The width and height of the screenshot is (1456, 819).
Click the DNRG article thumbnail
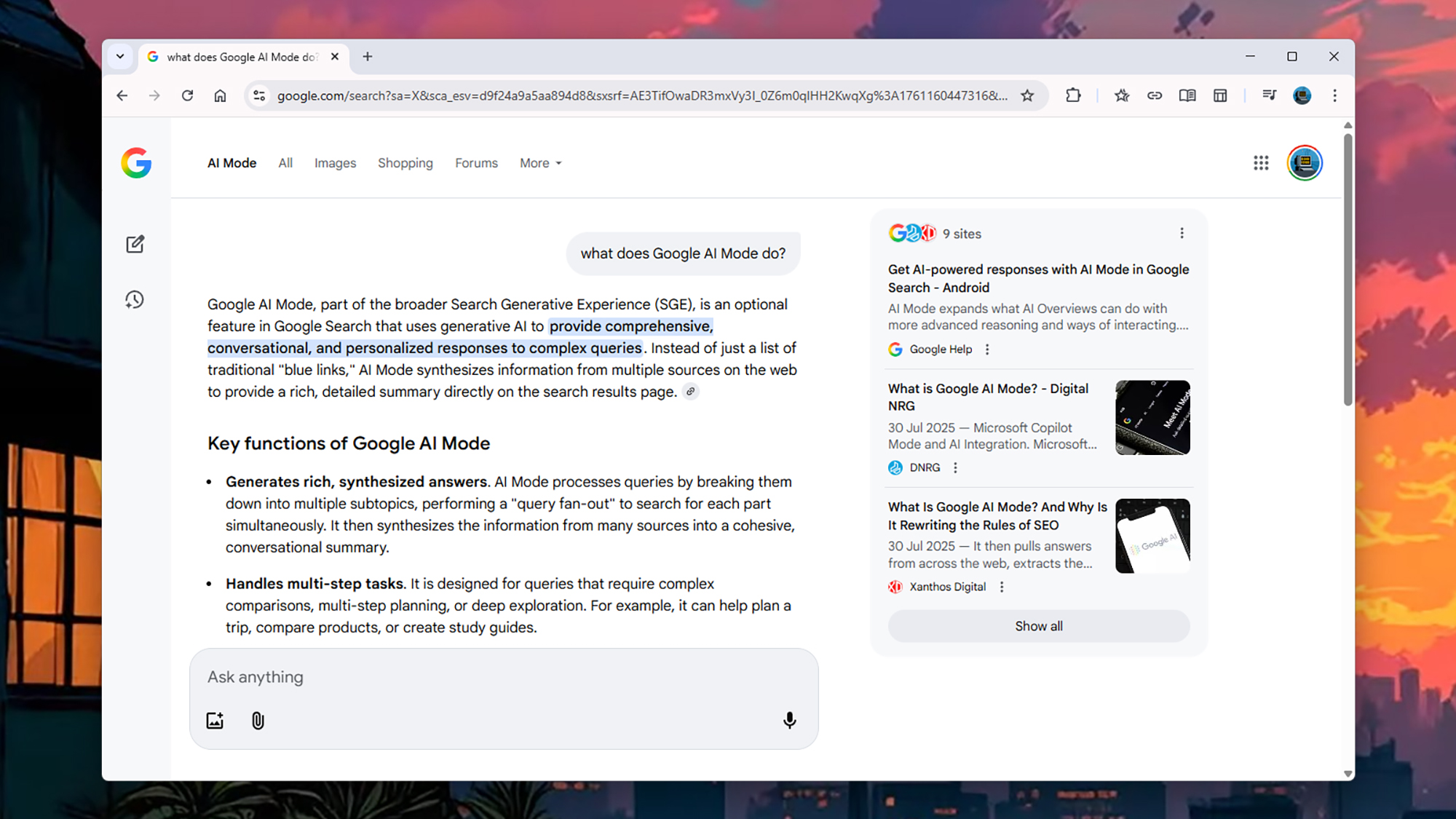click(1152, 417)
